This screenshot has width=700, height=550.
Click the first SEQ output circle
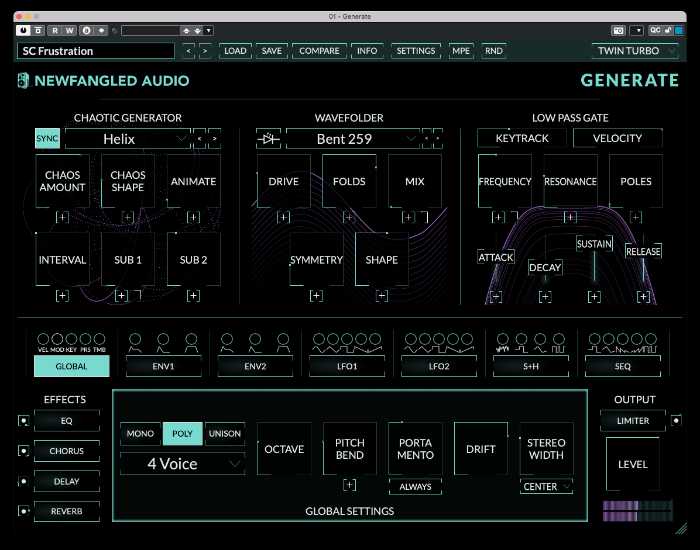point(595,339)
